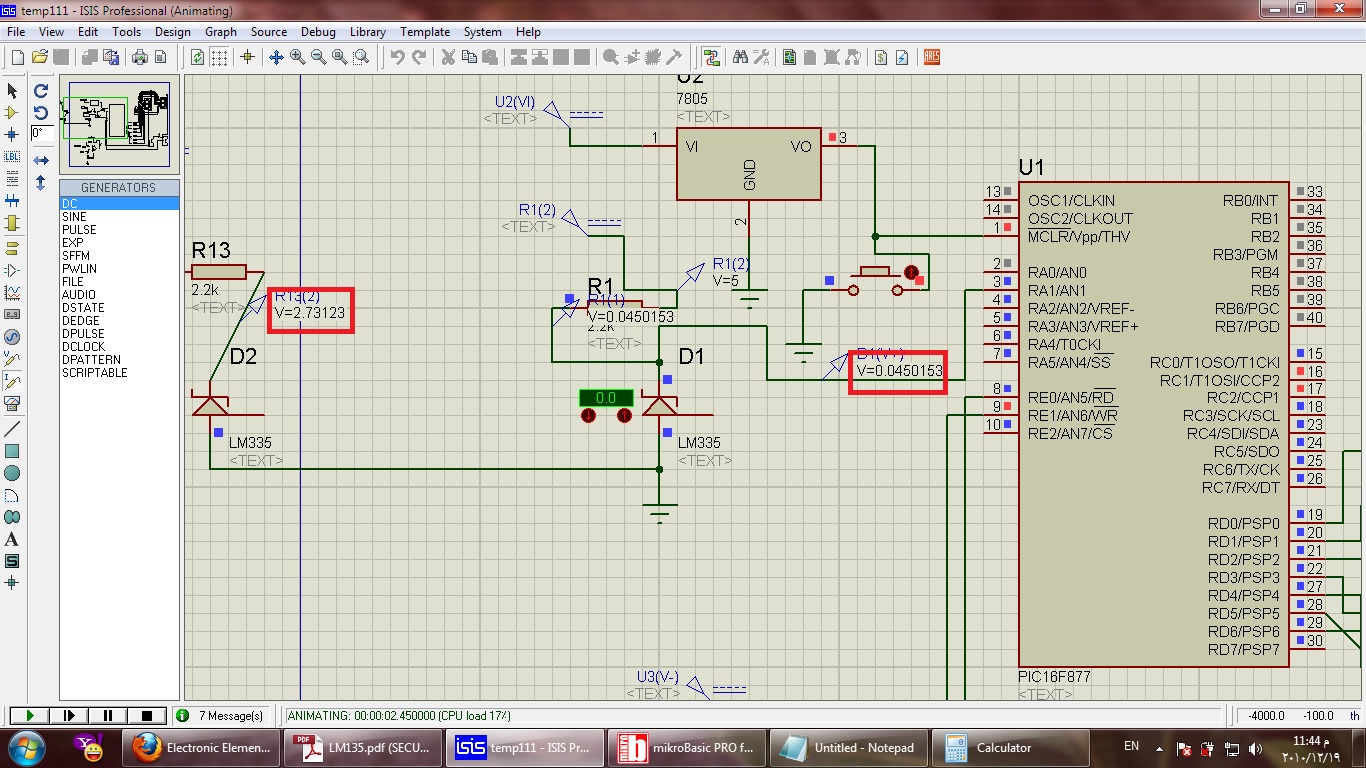The image size is (1366, 768).
Task: Choose the Wire Label LBL tool
Action: click(12, 156)
